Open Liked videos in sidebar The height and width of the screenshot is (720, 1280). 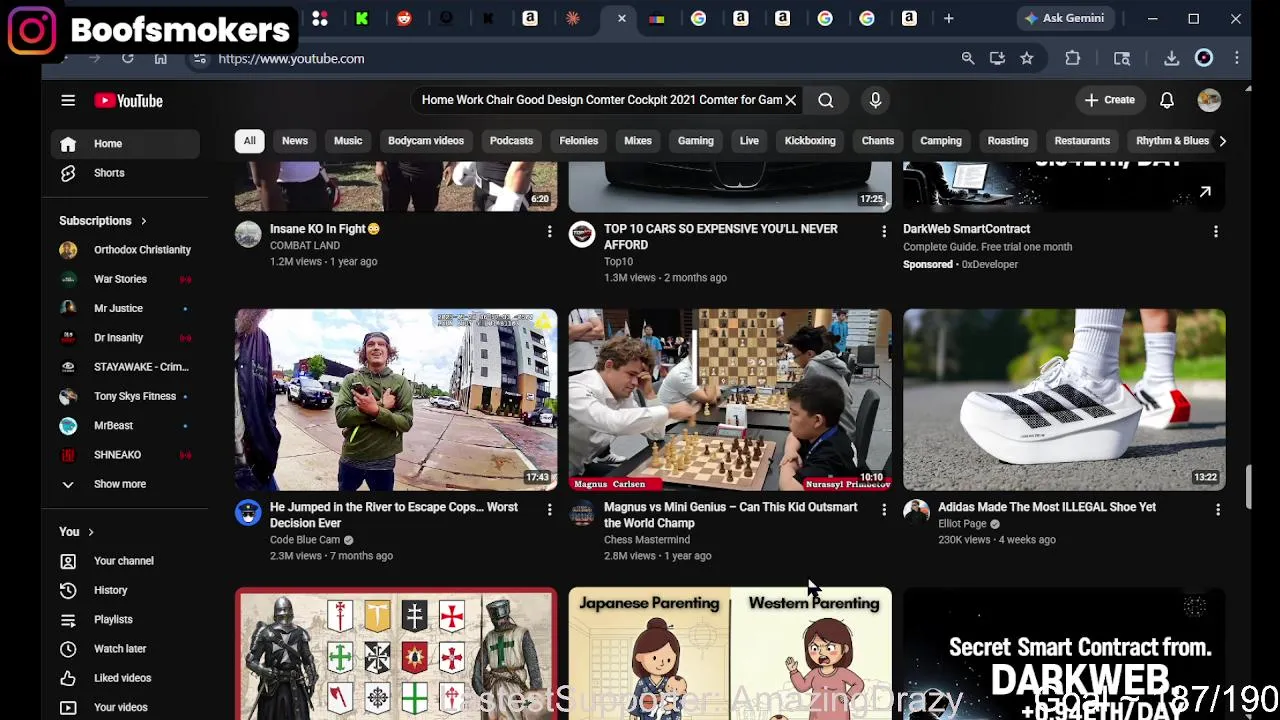pos(125,678)
